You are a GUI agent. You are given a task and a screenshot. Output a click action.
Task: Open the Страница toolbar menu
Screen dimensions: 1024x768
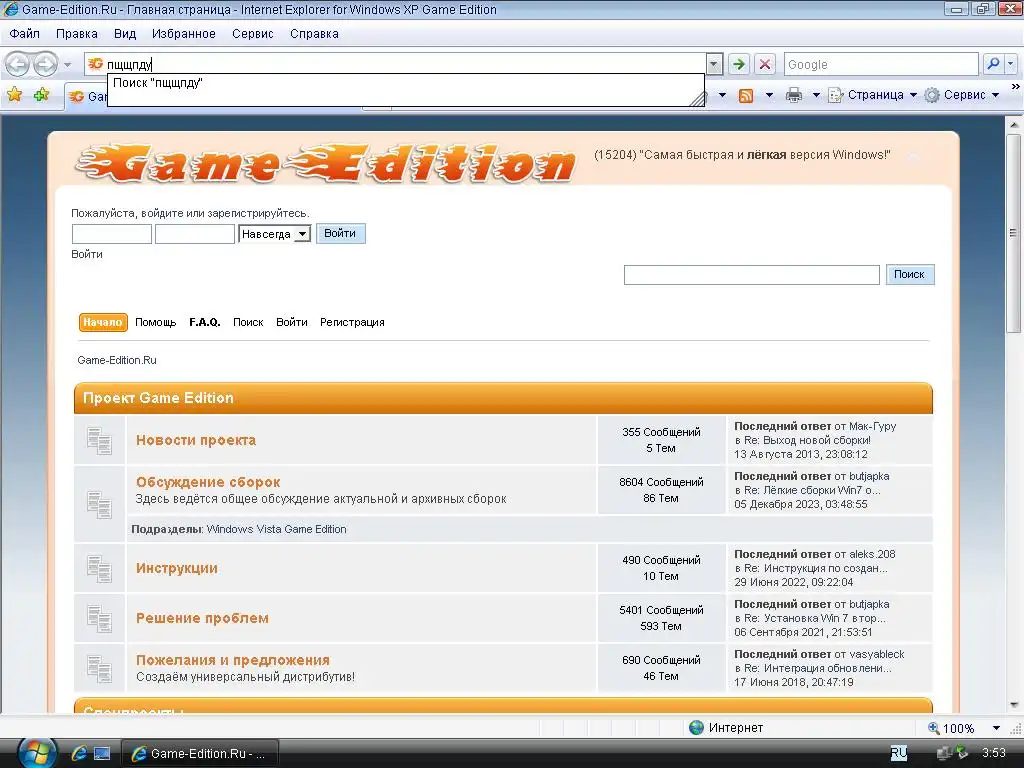[872, 95]
